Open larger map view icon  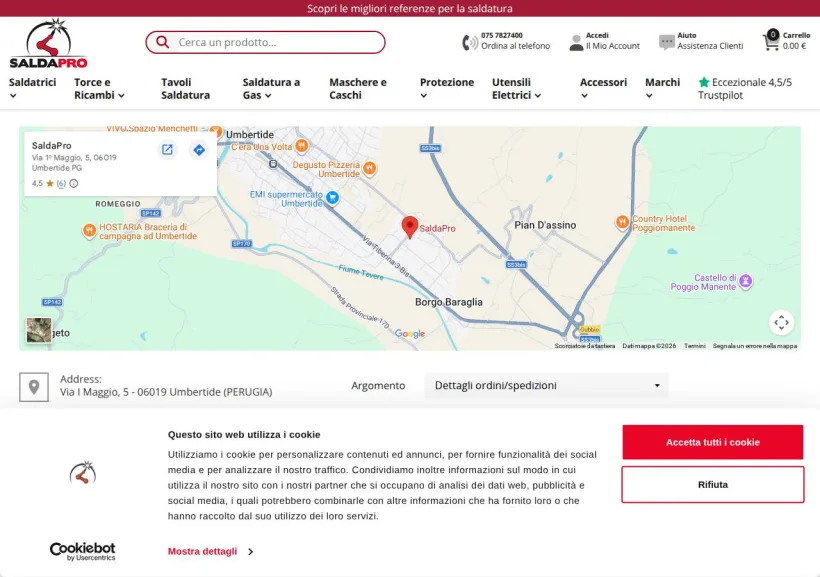click(167, 150)
